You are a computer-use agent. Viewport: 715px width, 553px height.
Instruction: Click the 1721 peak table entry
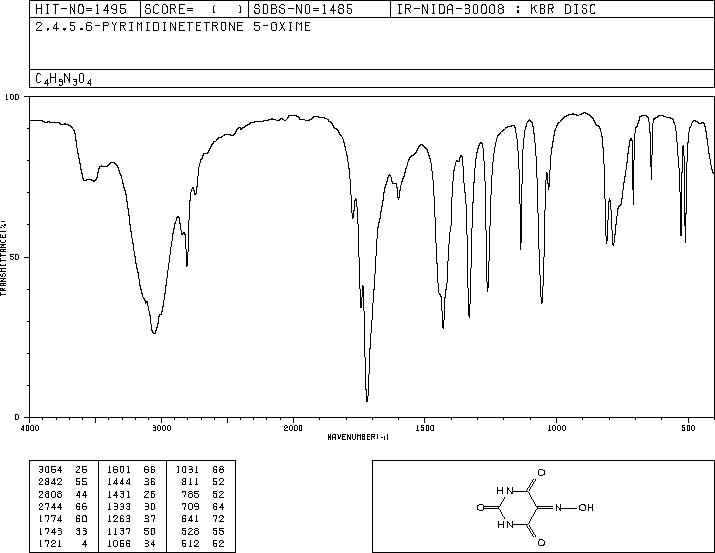click(50, 543)
